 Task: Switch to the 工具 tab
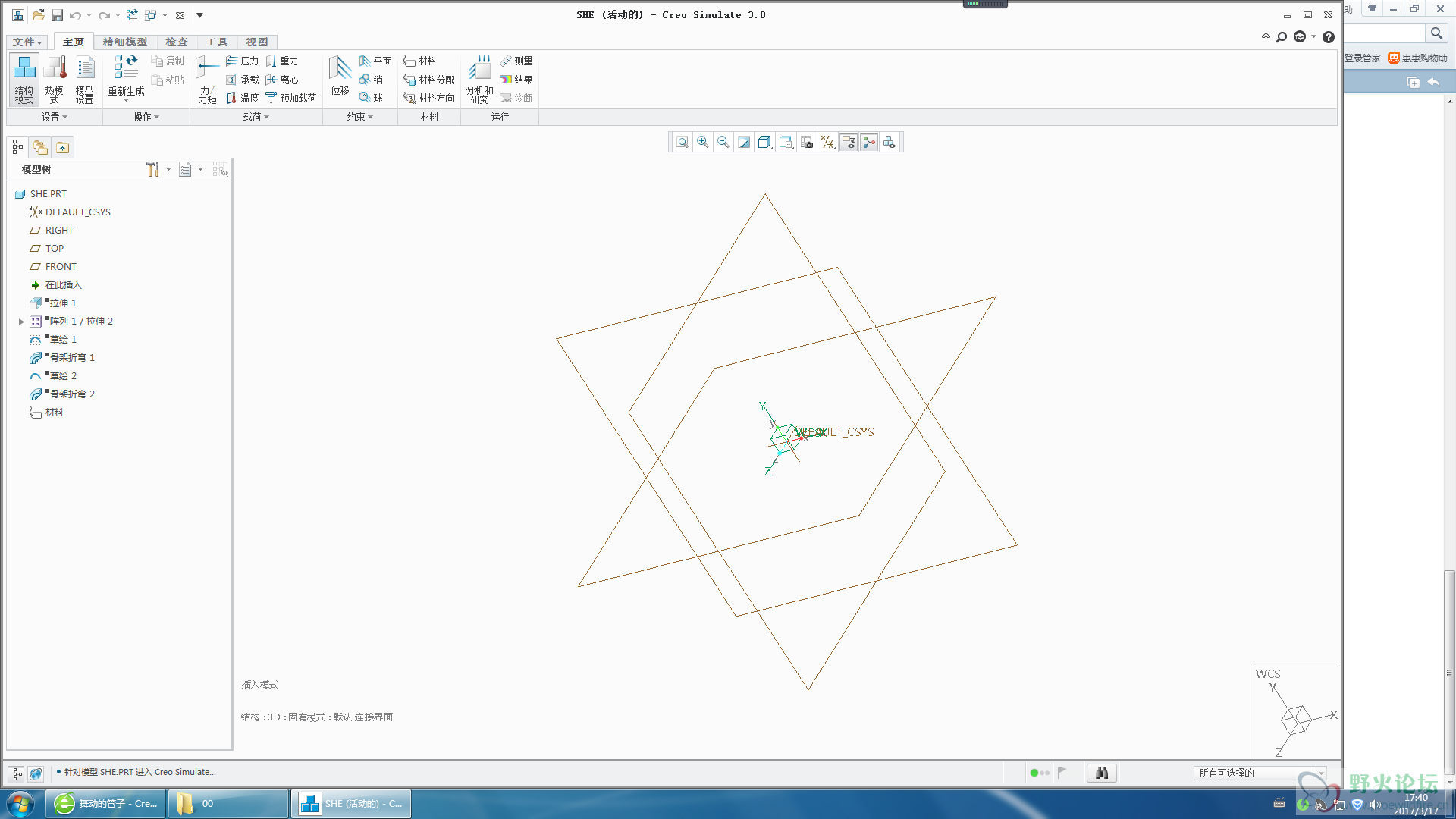pos(217,42)
